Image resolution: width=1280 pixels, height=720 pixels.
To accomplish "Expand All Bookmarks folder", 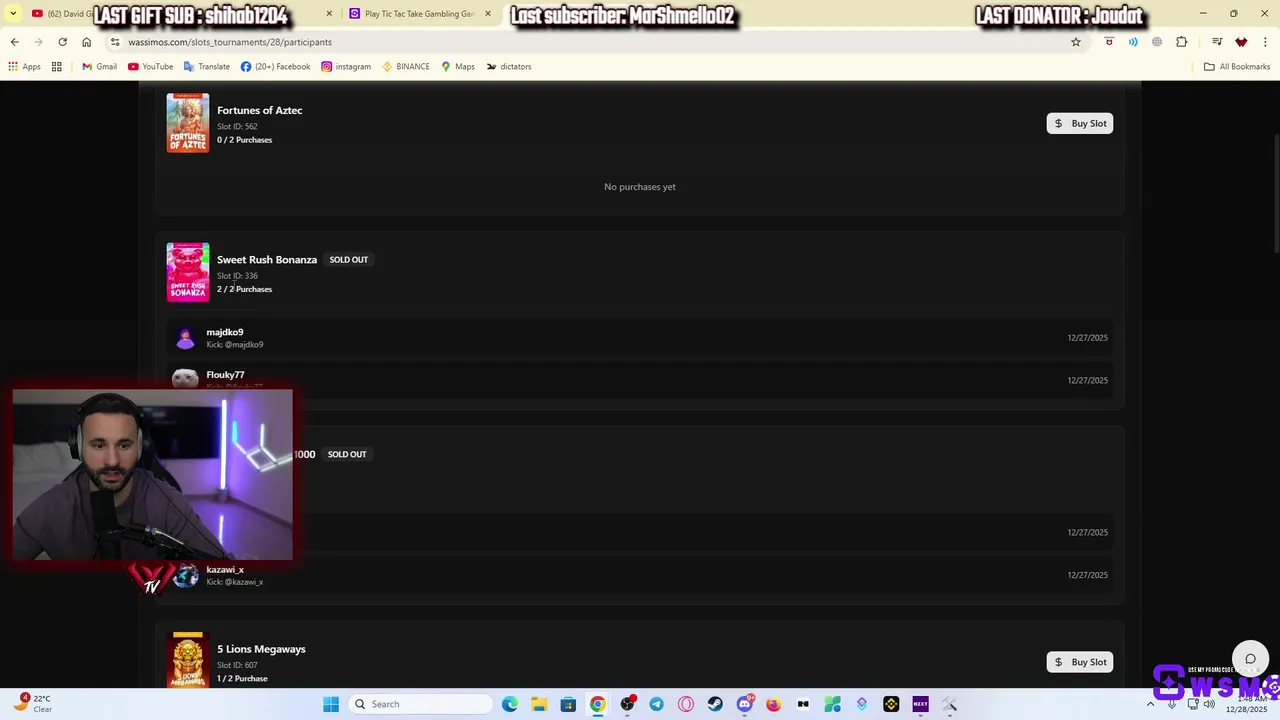I will 1237,67.
